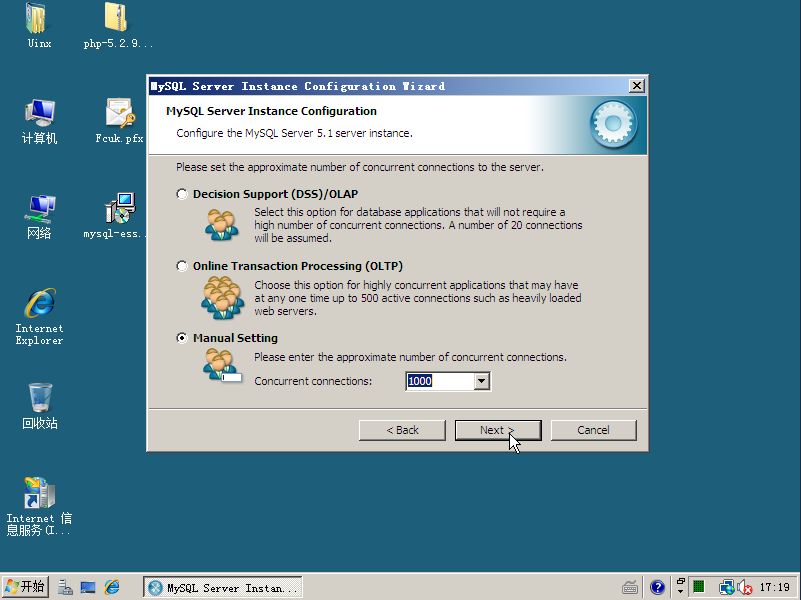Click the Manual Setting users icon
Image resolution: width=801 pixels, height=600 pixels.
pyautogui.click(x=222, y=365)
